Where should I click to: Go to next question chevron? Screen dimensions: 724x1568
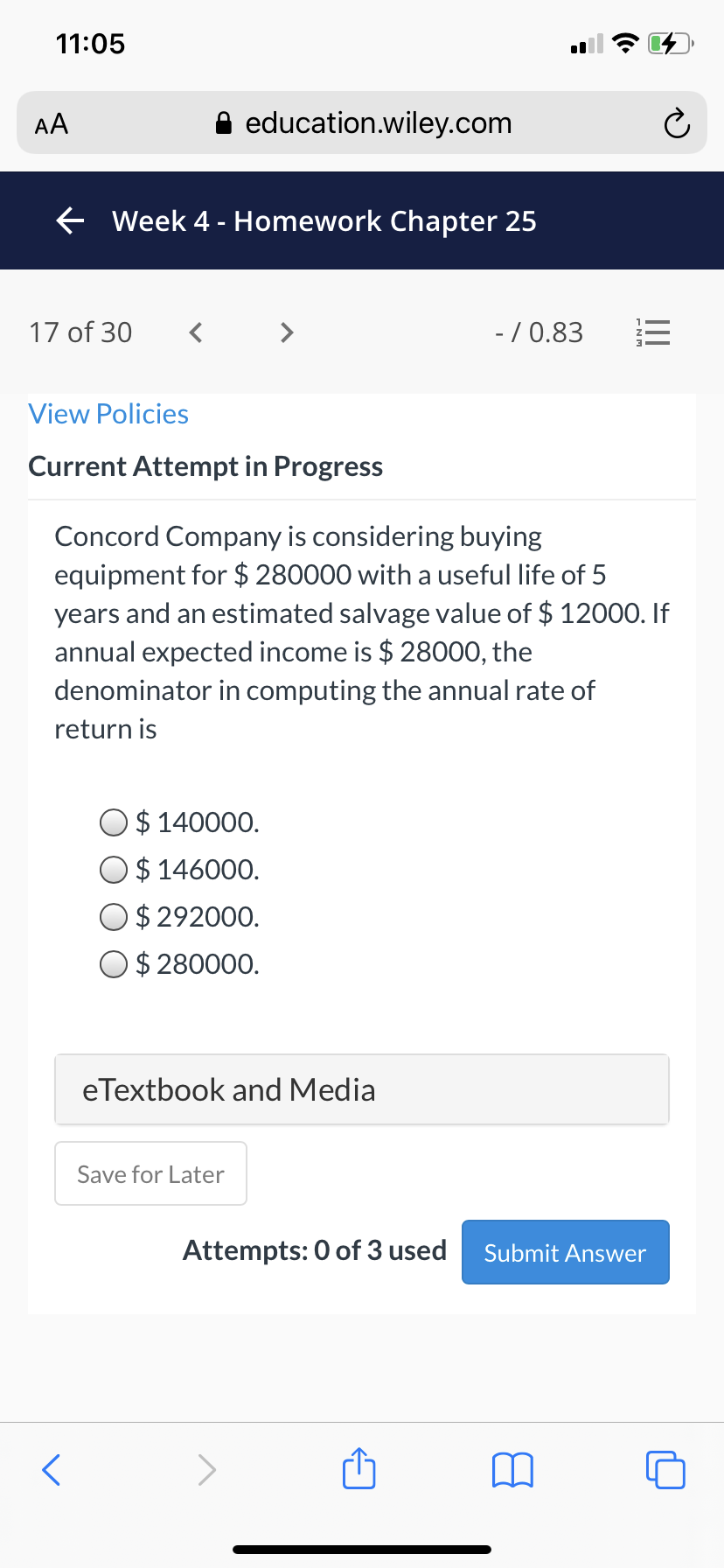[286, 332]
